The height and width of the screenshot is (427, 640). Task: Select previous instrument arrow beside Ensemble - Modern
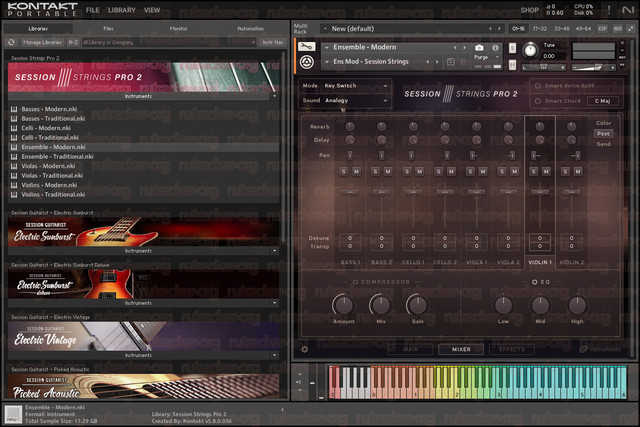(455, 48)
